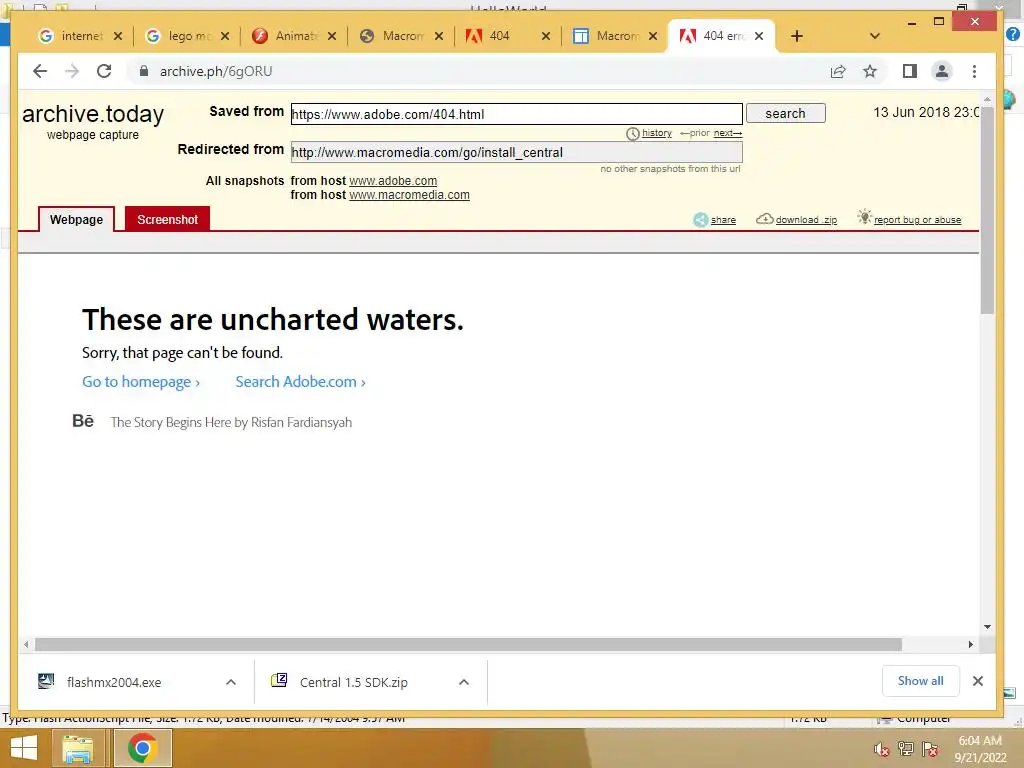This screenshot has height=768, width=1024.
Task: Close the Animate tab
Action: [x=332, y=36]
